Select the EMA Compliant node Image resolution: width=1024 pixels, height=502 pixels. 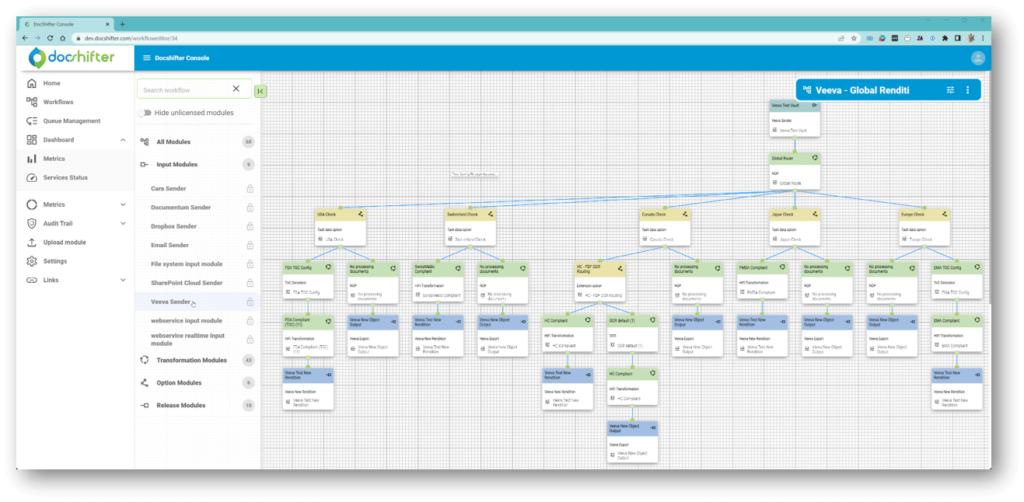point(957,336)
